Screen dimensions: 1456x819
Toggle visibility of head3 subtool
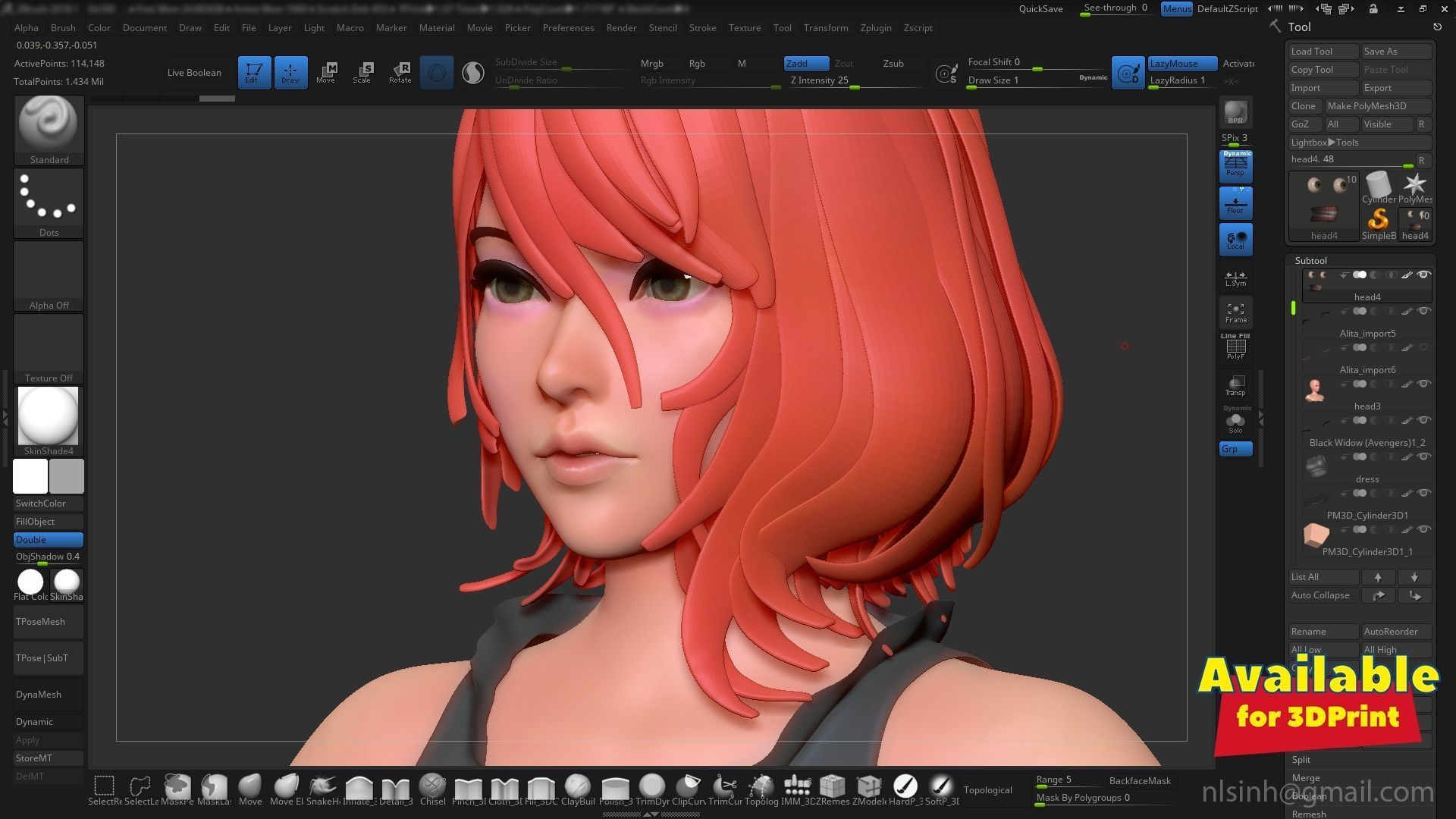pyautogui.click(x=1423, y=384)
